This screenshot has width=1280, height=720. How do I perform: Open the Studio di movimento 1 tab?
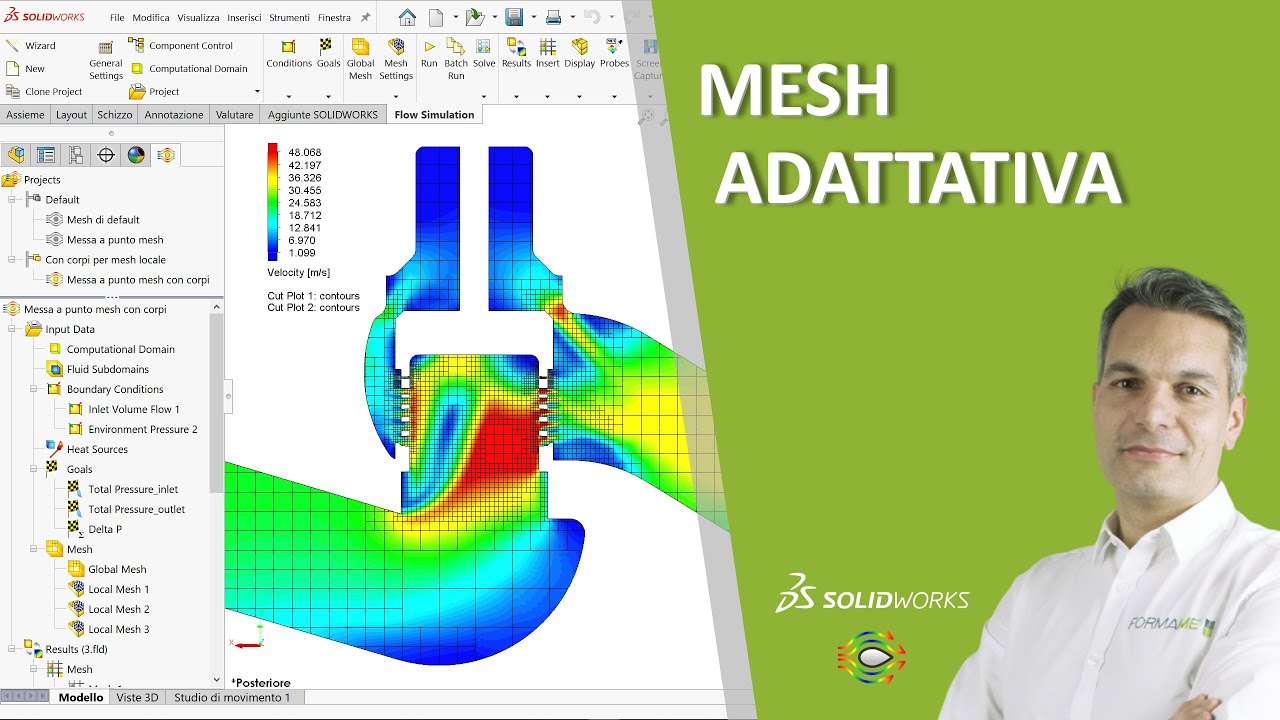point(232,697)
